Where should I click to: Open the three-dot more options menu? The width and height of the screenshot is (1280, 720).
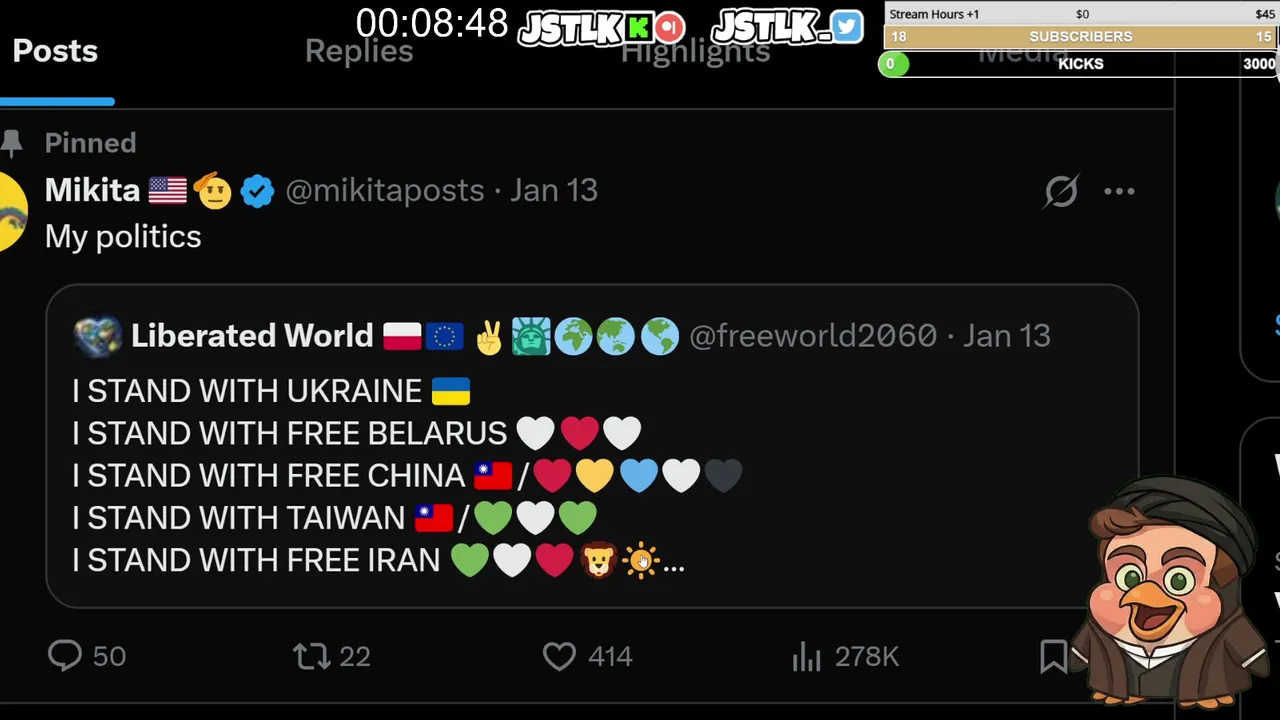pos(1119,191)
